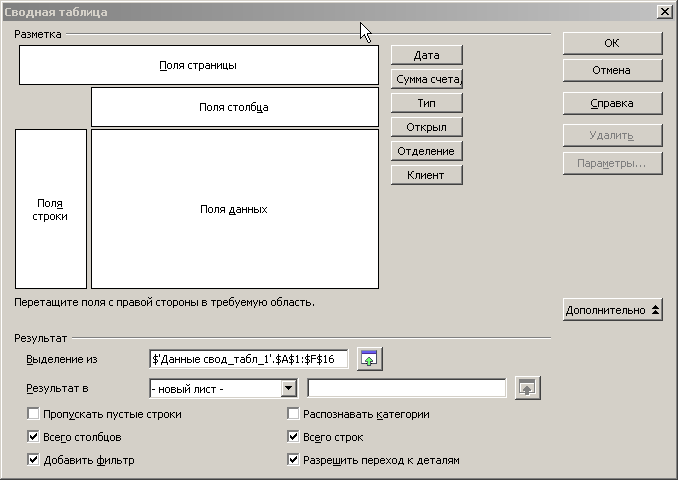Image resolution: width=678 pixels, height=480 pixels.
Task: Open help with 'Справка' button
Action: [x=612, y=103]
